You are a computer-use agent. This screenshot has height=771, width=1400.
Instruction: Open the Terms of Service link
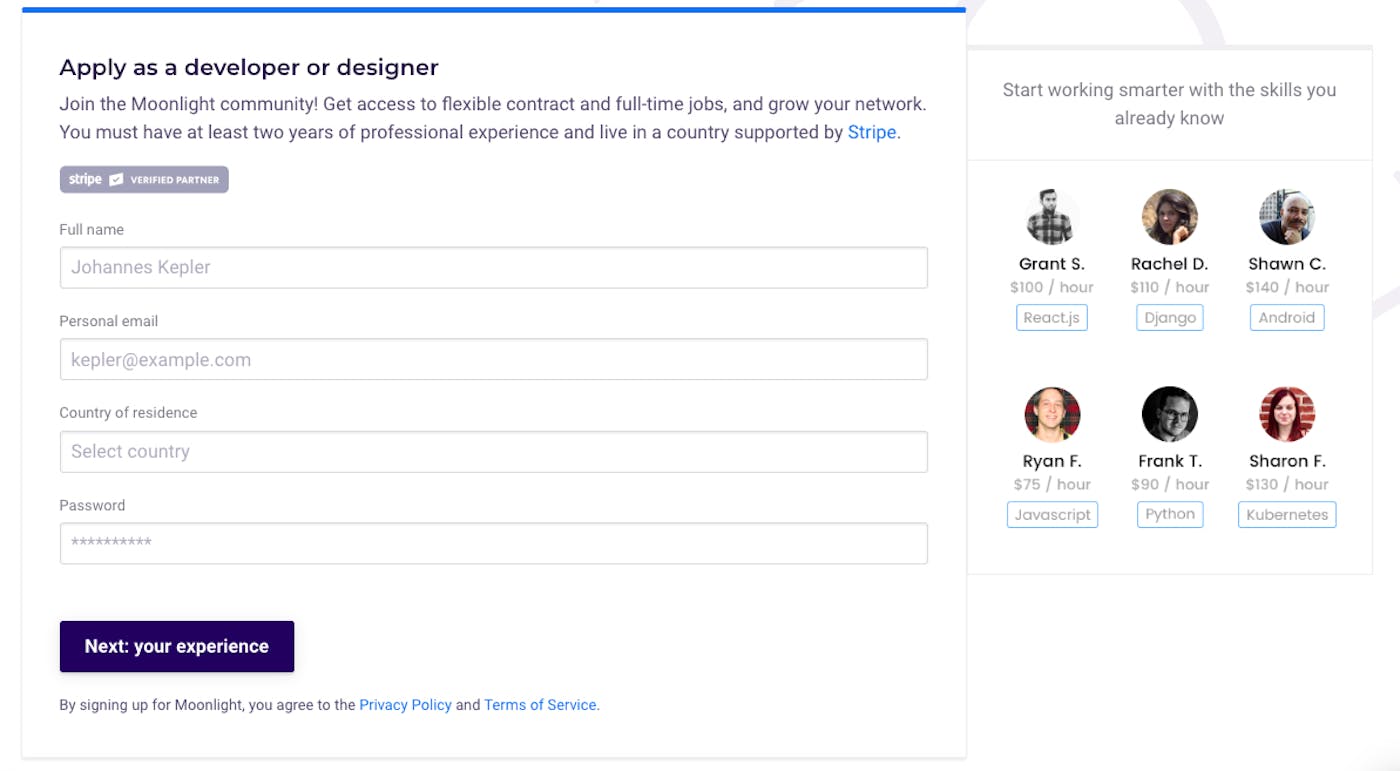pos(542,705)
